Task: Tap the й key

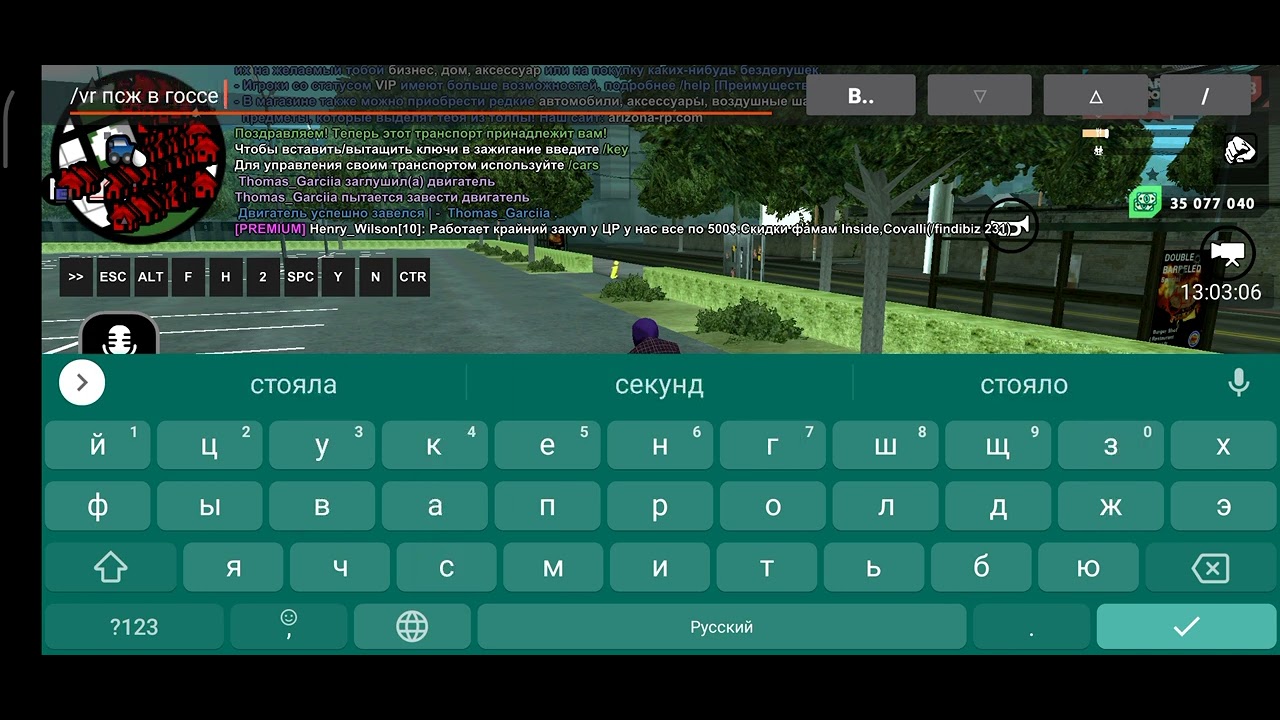Action: tap(97, 445)
